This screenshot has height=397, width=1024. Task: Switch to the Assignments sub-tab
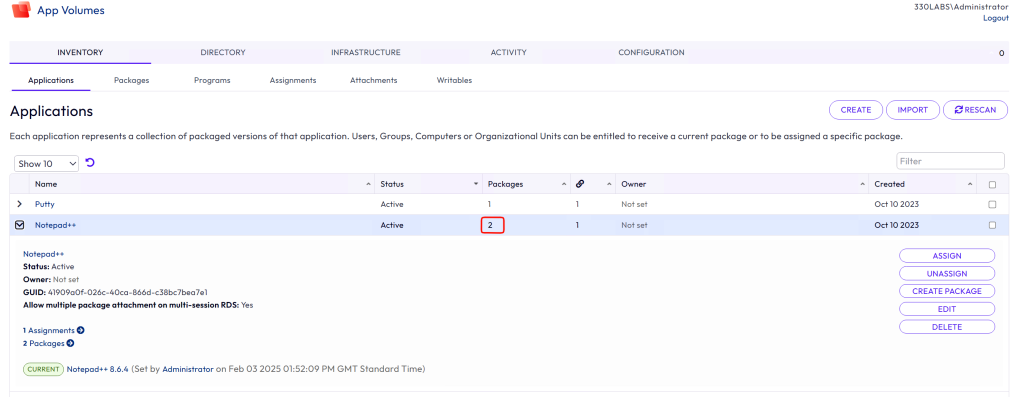tap(293, 80)
